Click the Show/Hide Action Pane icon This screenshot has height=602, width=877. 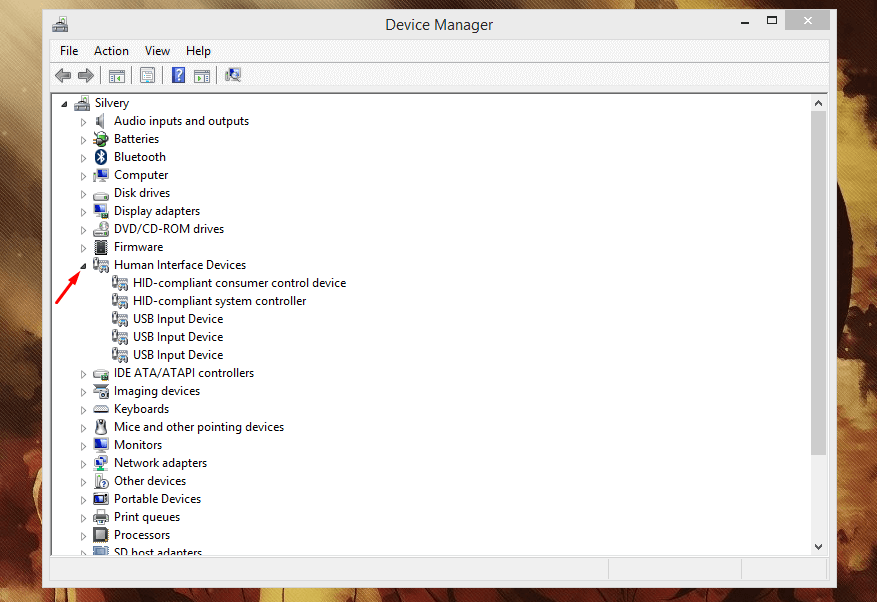[x=202, y=75]
